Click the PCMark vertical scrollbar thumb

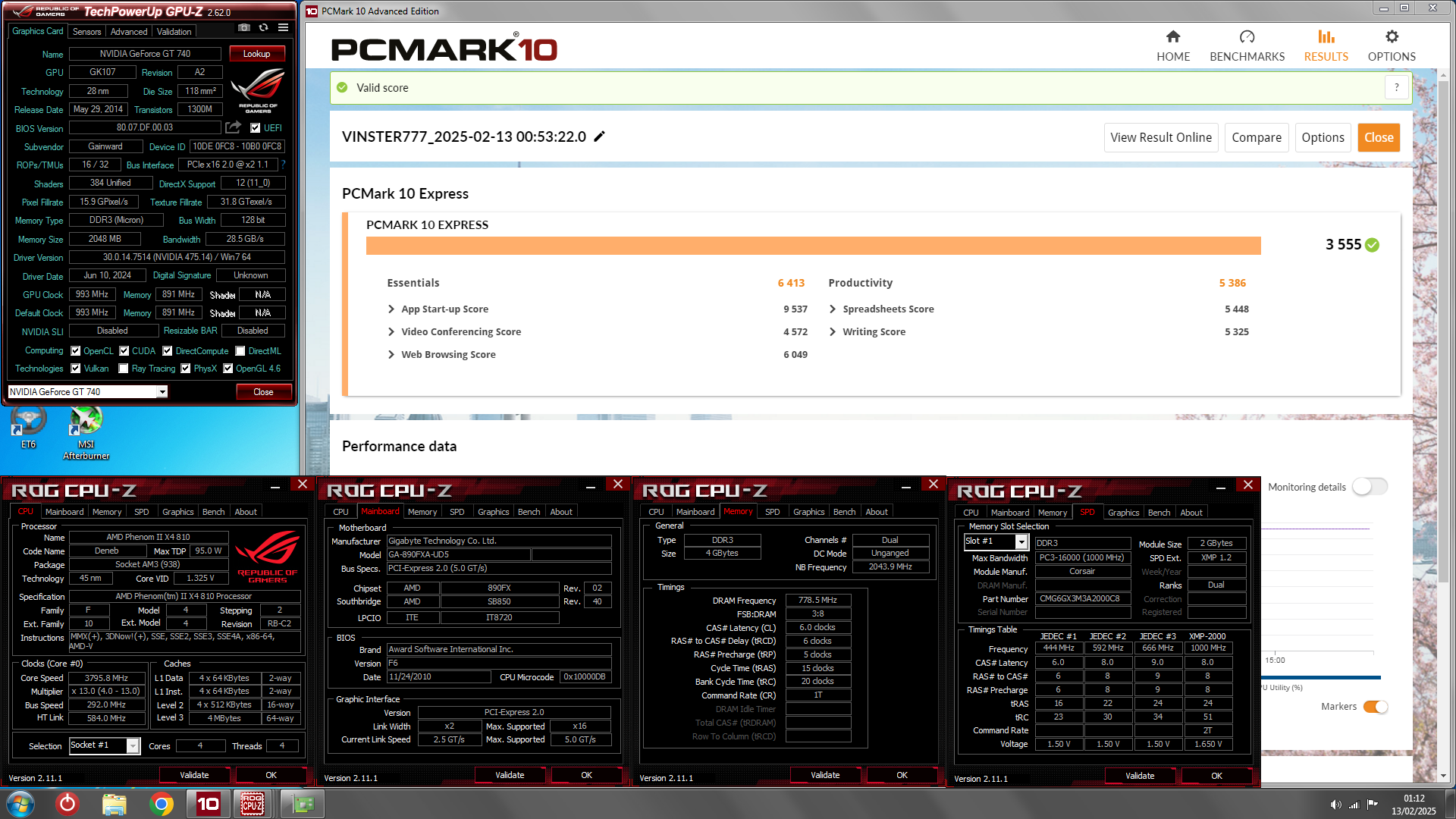point(1443,332)
